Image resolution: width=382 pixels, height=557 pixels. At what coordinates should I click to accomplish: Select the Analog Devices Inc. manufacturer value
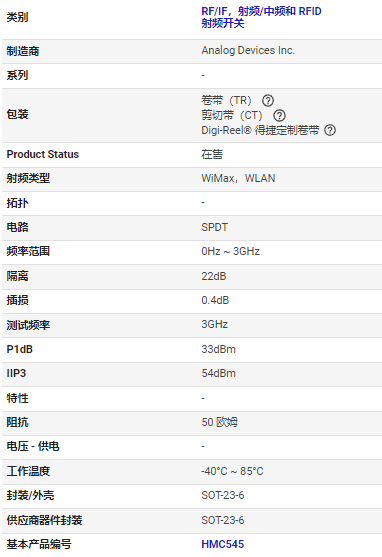coord(248,50)
